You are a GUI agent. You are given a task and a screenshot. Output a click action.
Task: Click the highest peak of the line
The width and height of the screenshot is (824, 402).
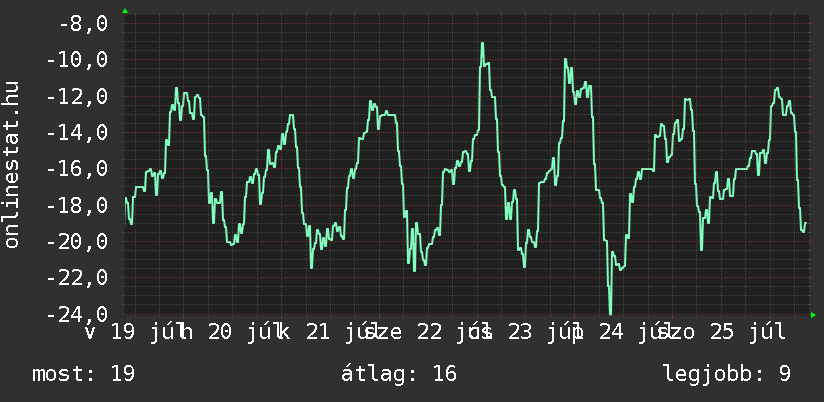tap(482, 44)
